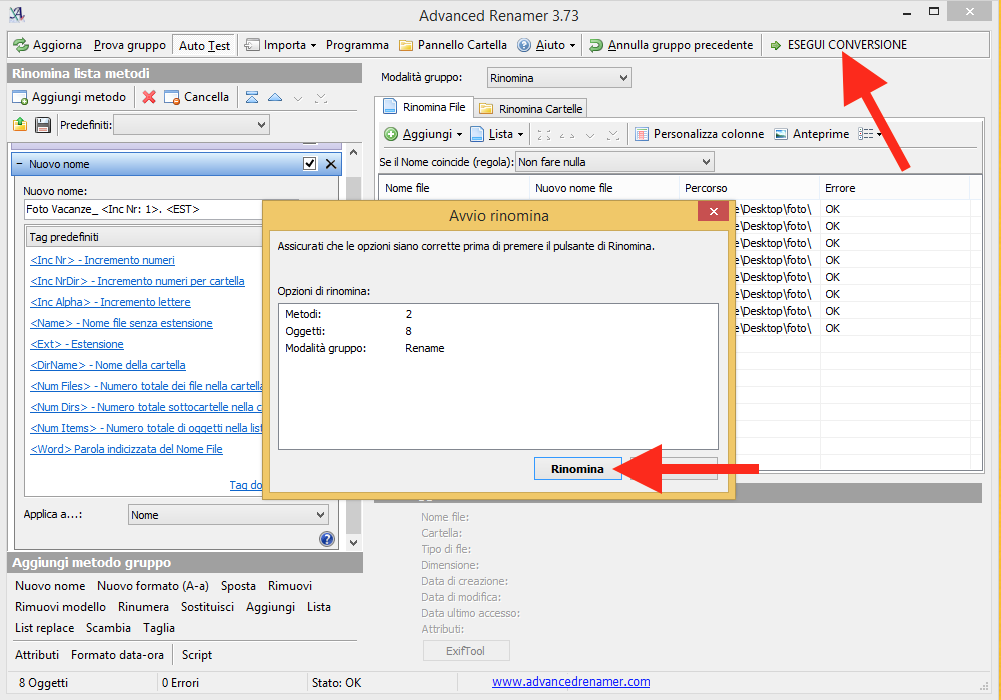
Task: Click ESEGUI CONVERSIONE to start the batch
Action: (839, 45)
